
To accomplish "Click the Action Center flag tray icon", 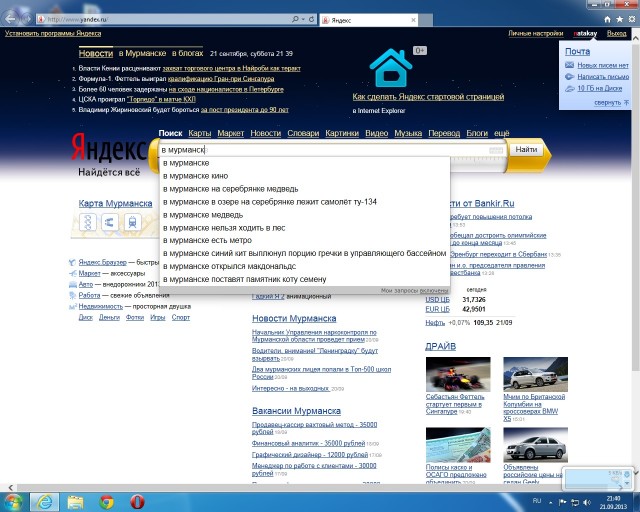I will click(562, 502).
